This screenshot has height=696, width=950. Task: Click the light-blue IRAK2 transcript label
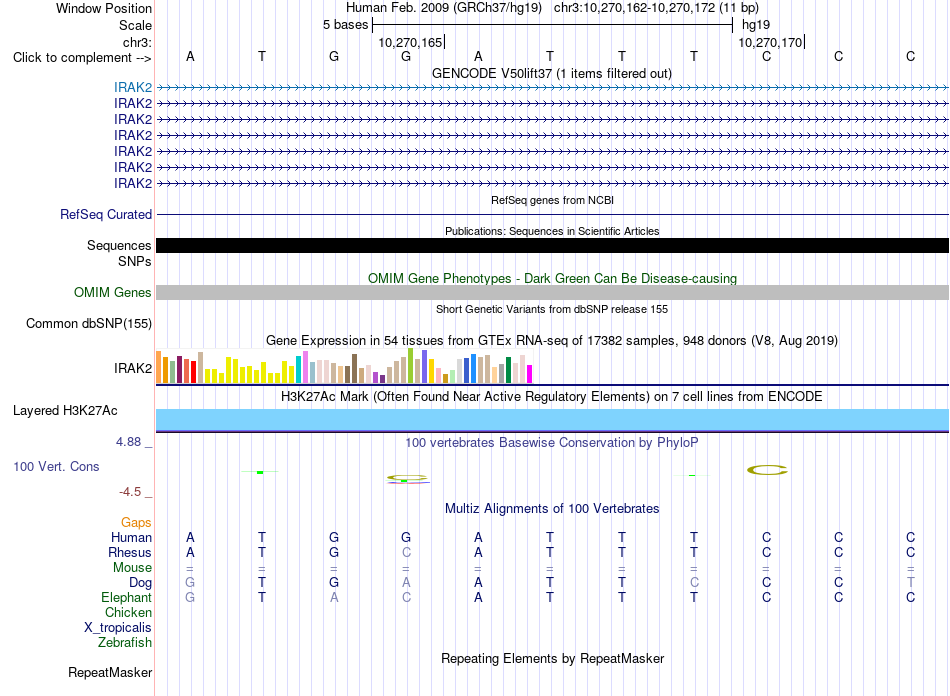tap(133, 88)
